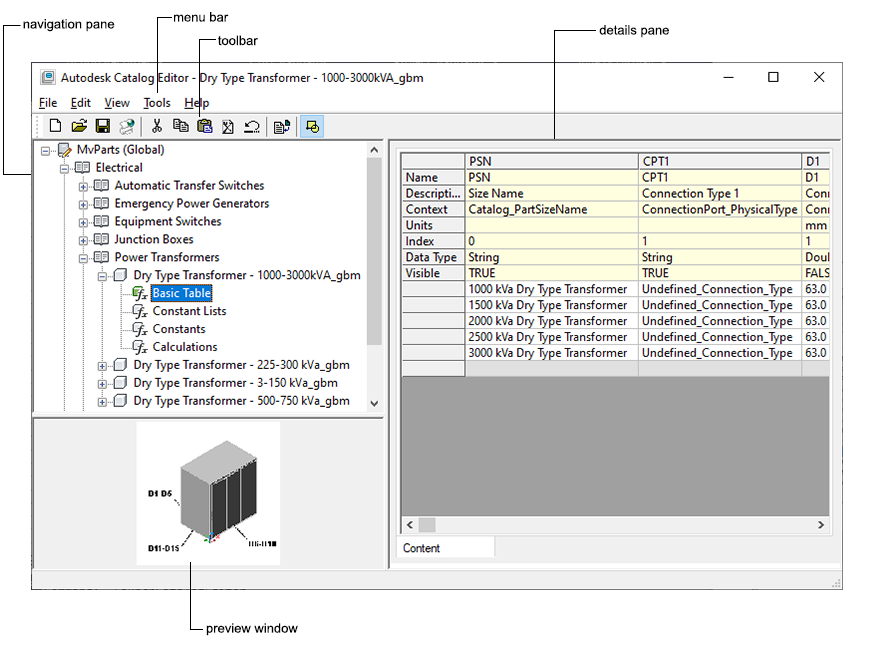Expand Dry Type Transformer 225-300 kVa_gbm node
875x647 pixels.
[102, 366]
